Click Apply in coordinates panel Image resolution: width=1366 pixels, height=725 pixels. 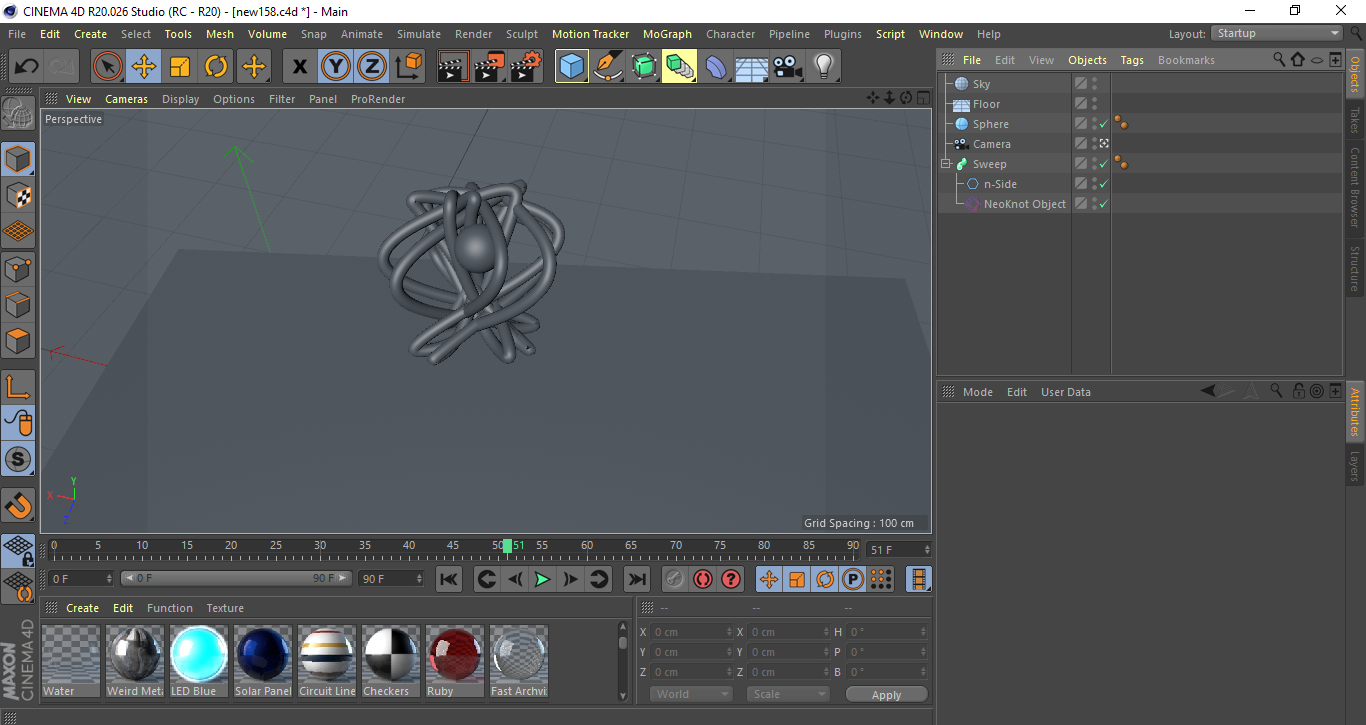[x=886, y=694]
